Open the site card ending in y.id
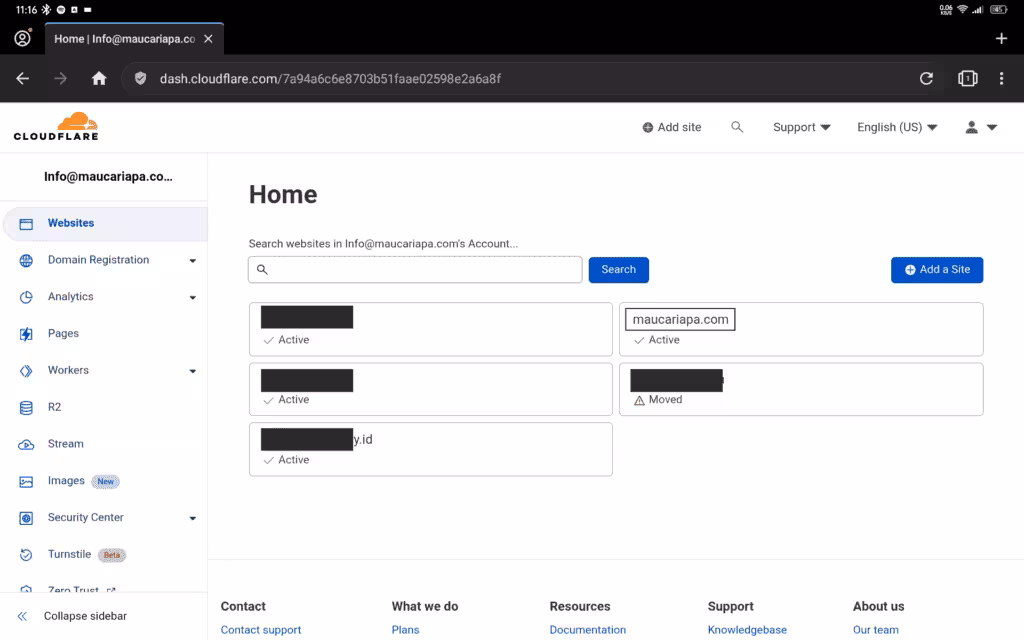Image resolution: width=1024 pixels, height=640 pixels. [x=430, y=449]
